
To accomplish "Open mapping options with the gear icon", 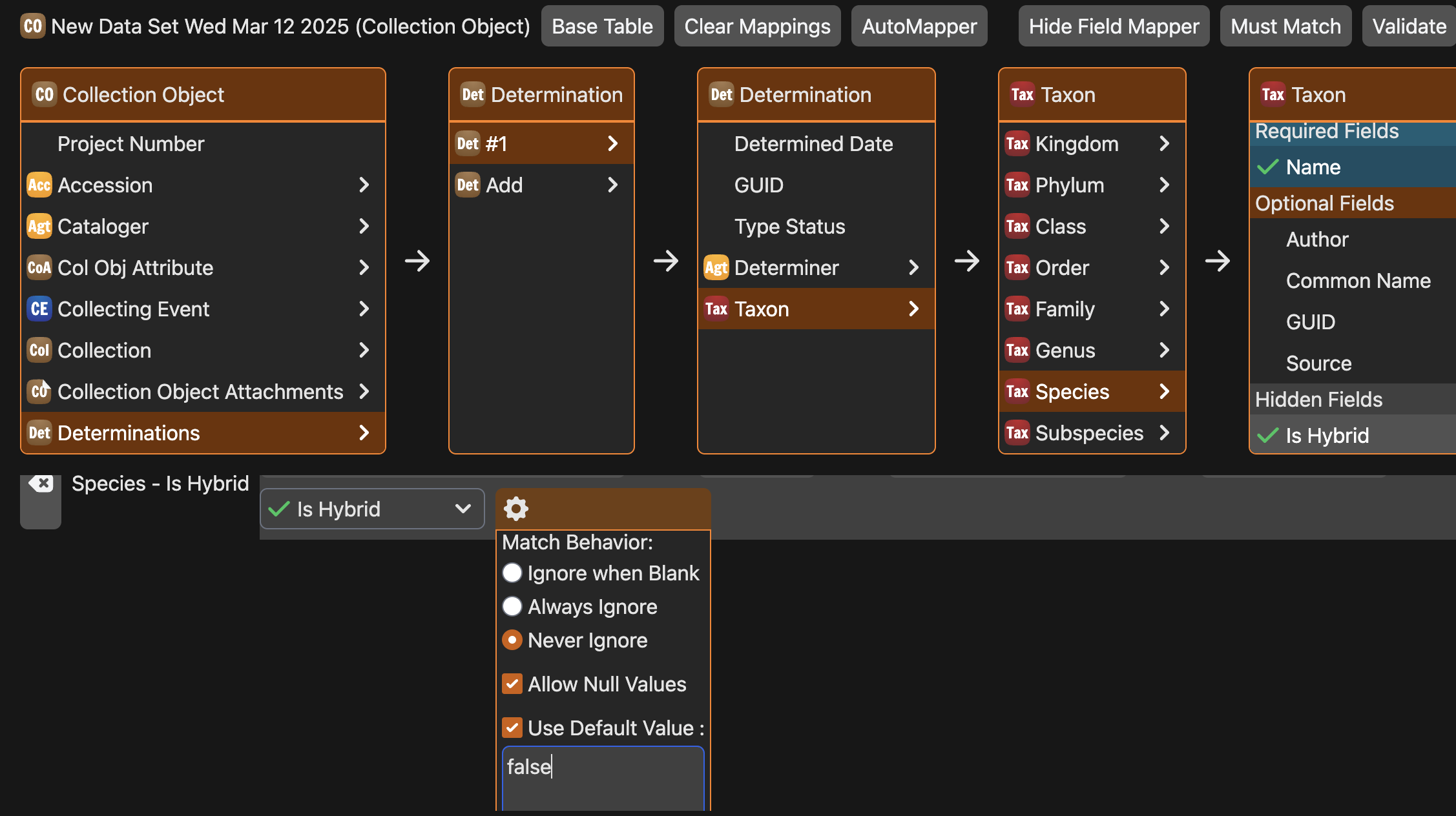I will coord(515,509).
